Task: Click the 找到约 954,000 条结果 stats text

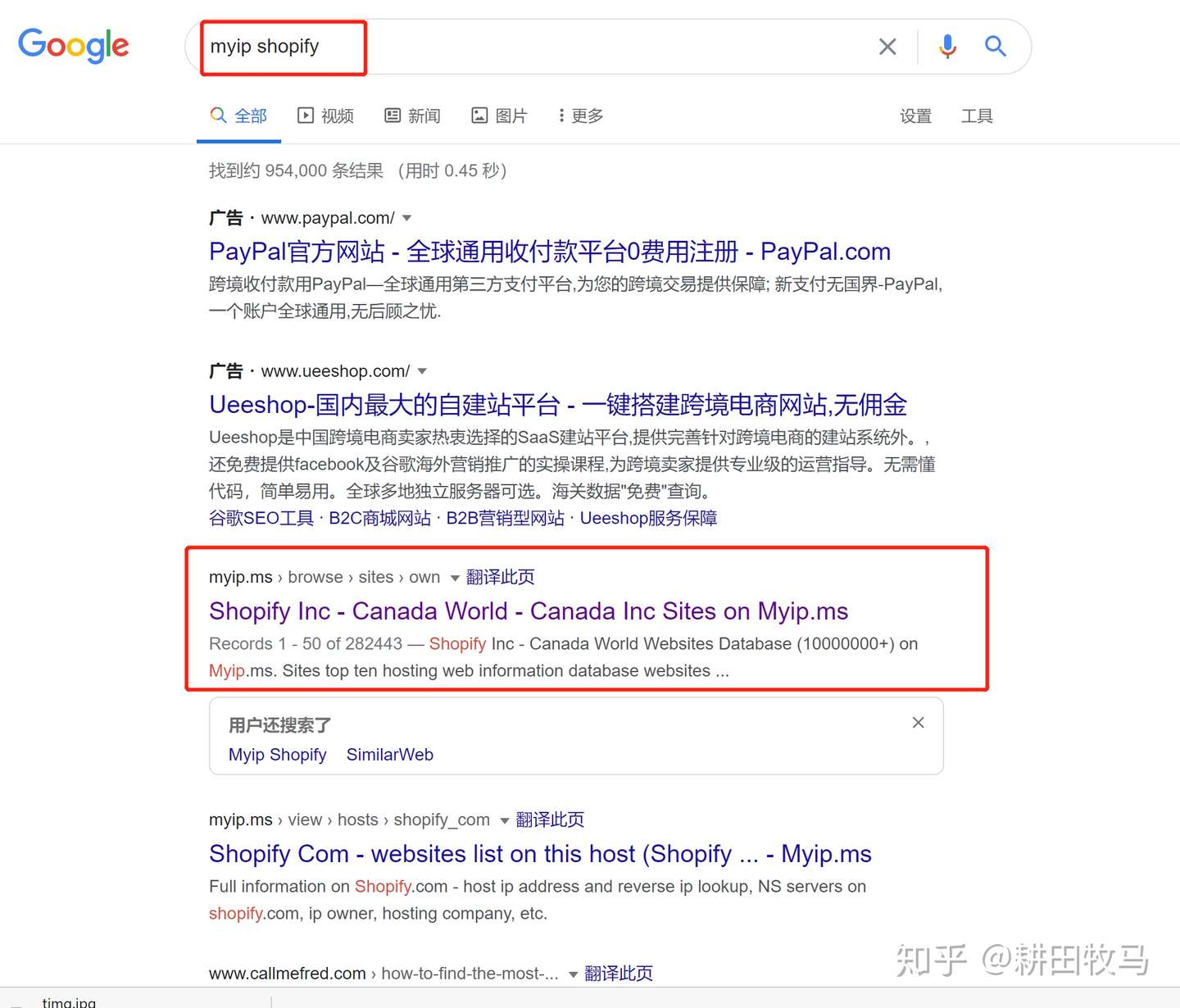Action: tap(296, 170)
